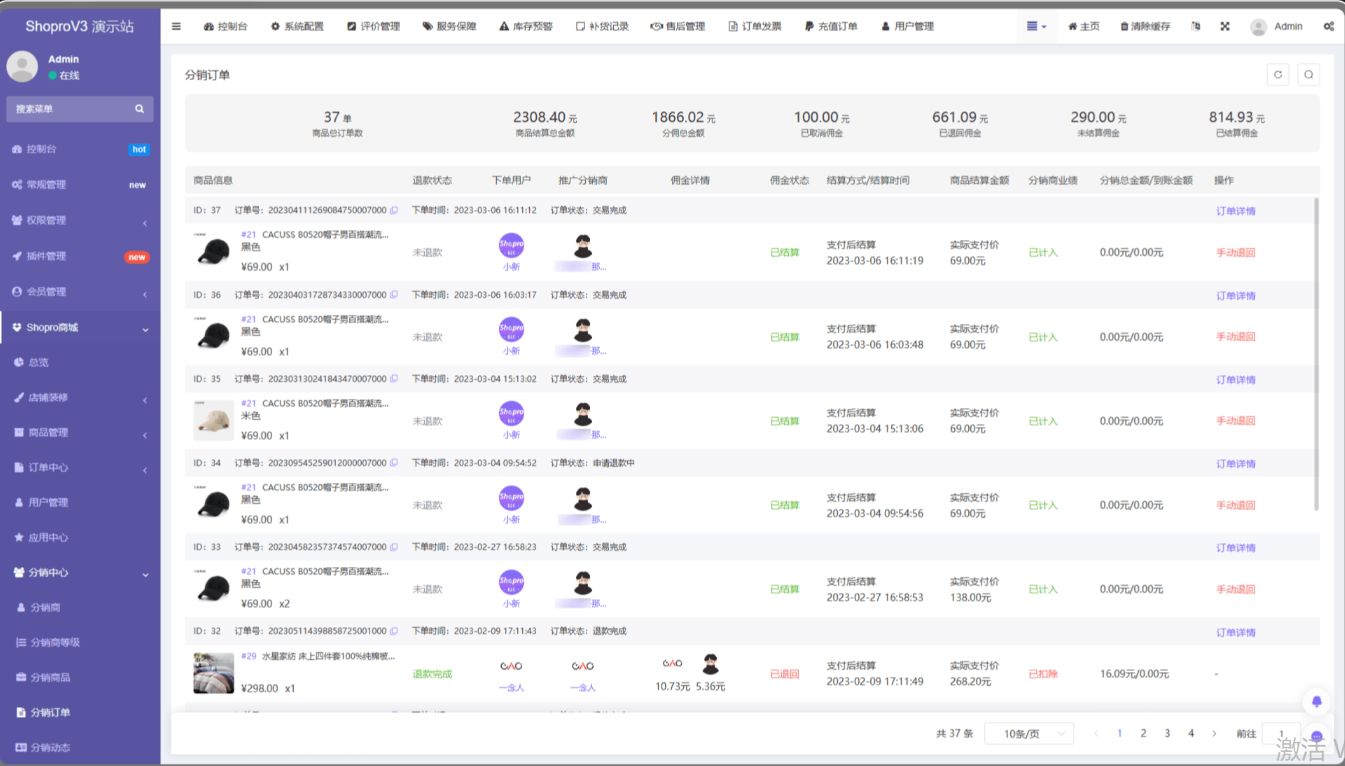1345x766 pixels.
Task: Open the settings cogs icon at top right
Action: (1328, 26)
